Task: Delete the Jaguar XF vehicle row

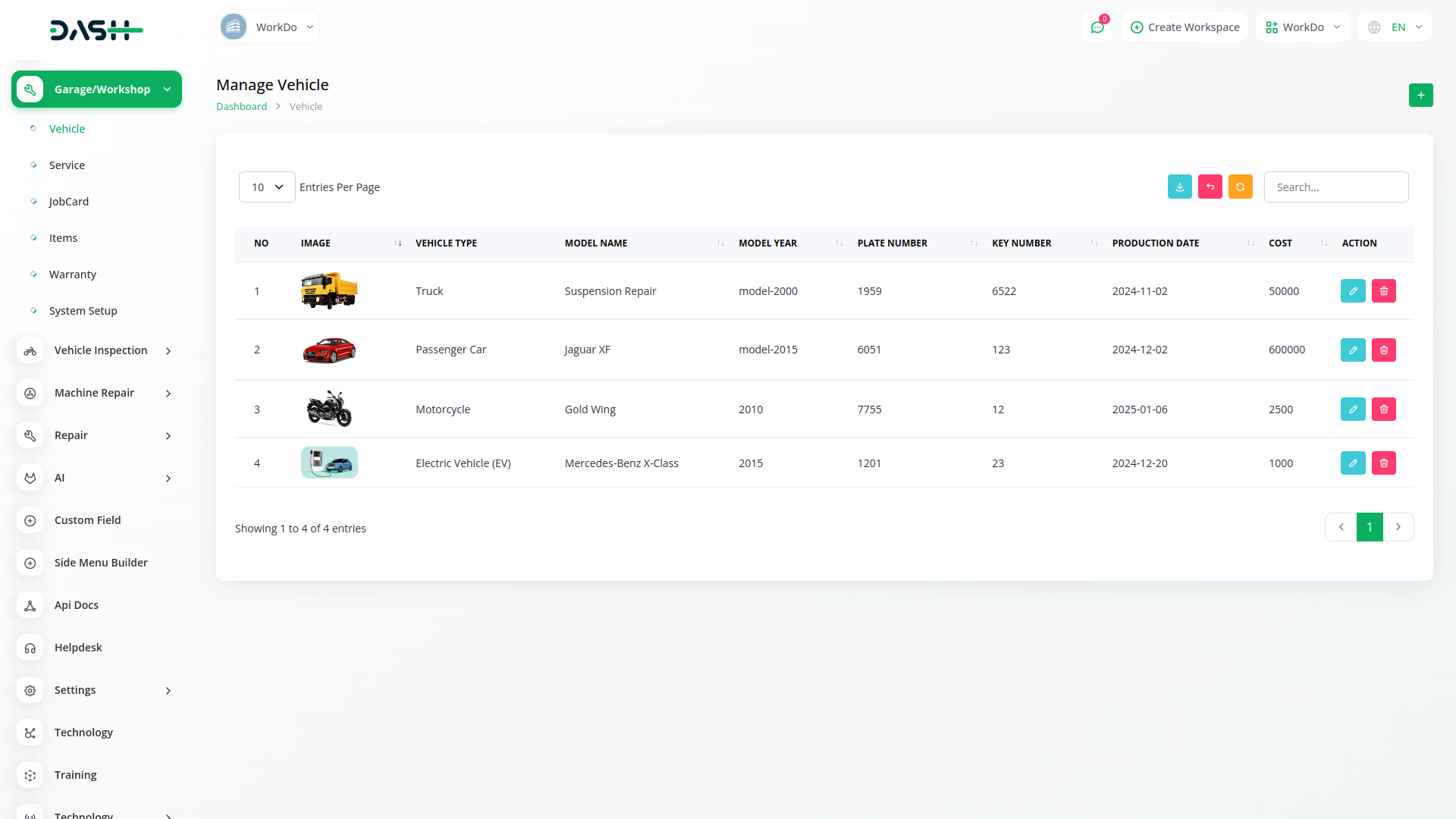Action: [1383, 350]
